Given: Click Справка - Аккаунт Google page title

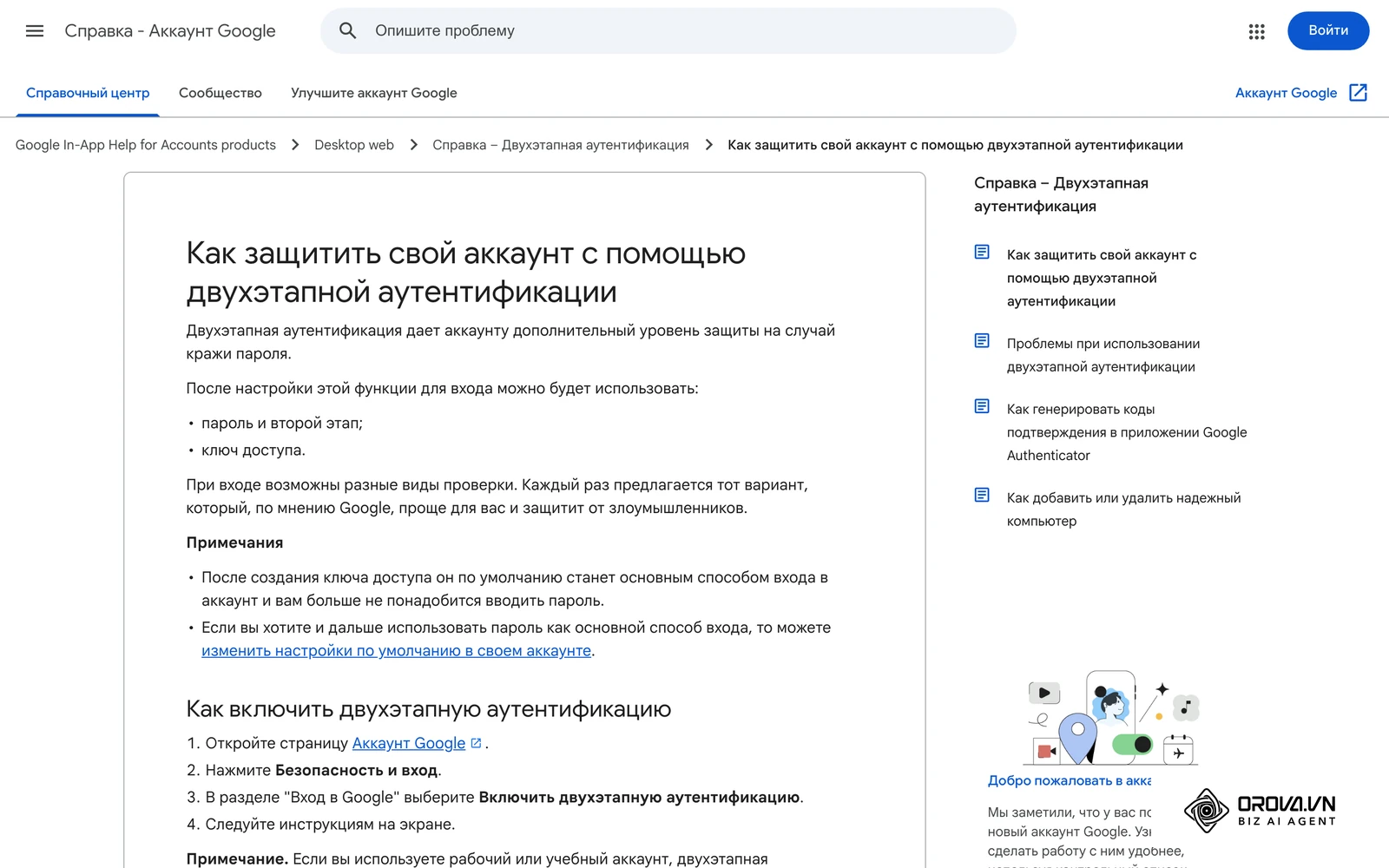Looking at the screenshot, I should 170,31.
